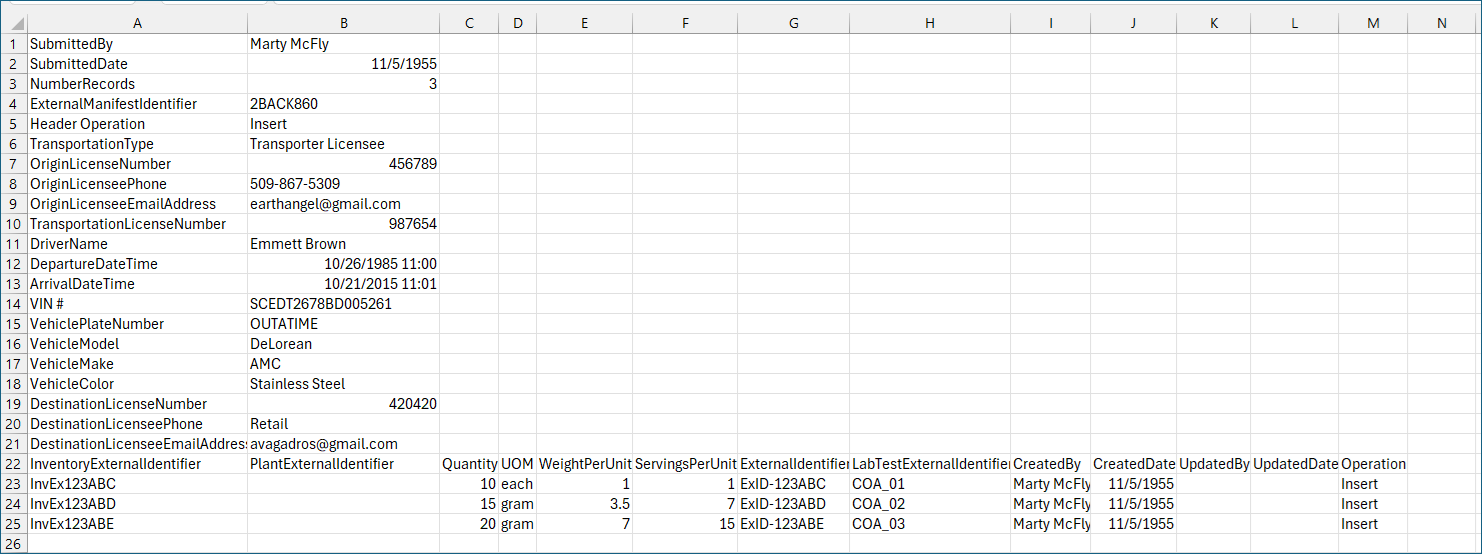The height and width of the screenshot is (554, 1482).
Task: Click weight 3.5 in row 24
Action: [585, 504]
